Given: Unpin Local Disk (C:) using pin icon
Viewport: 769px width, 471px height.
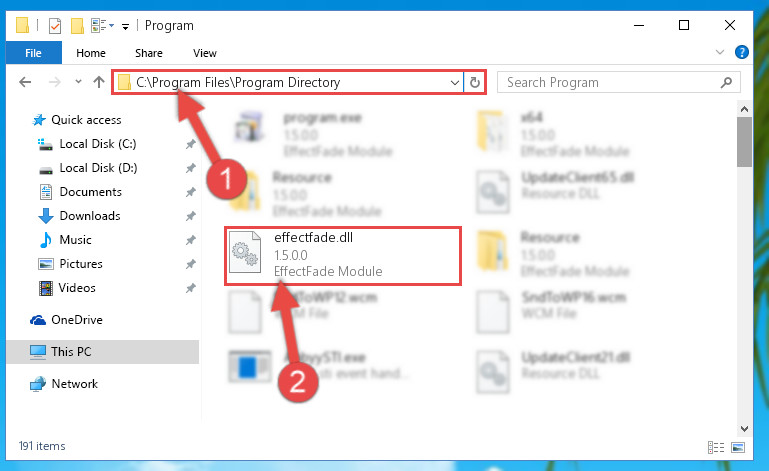Looking at the screenshot, I should point(191,144).
